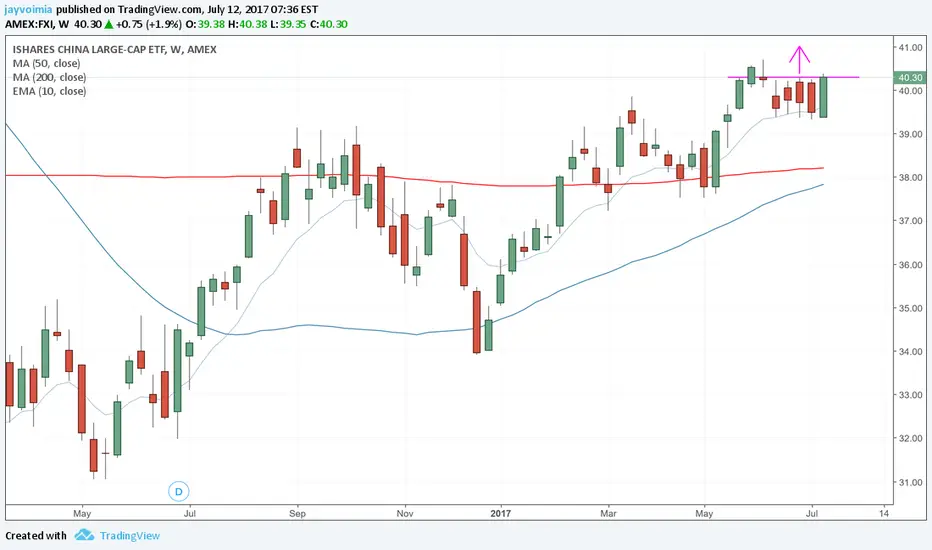Screen dimensions: 932x550
Task: Click the 35.00 price axis label
Action: [x=911, y=308]
